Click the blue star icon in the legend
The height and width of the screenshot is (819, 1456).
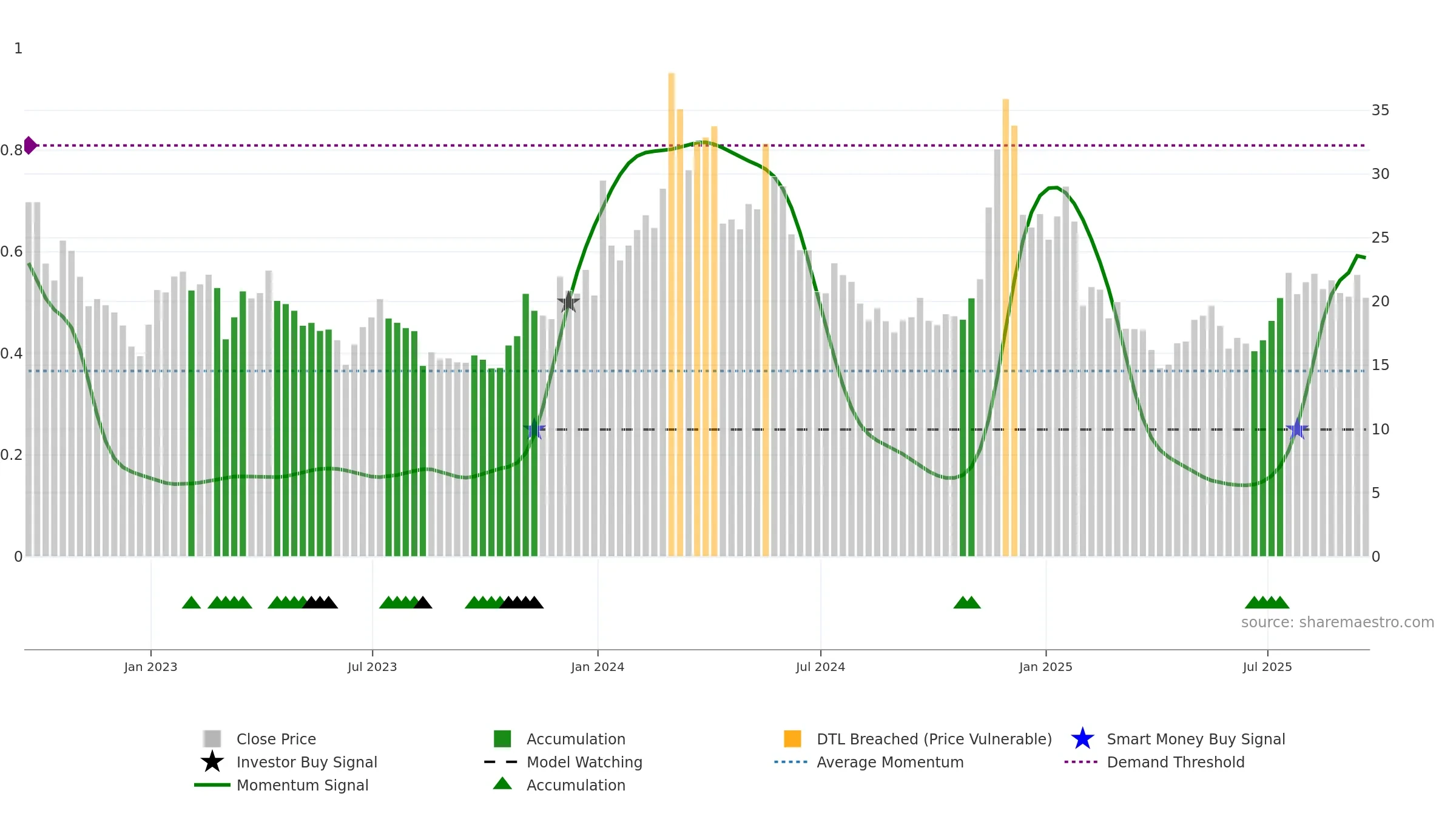point(1082,738)
